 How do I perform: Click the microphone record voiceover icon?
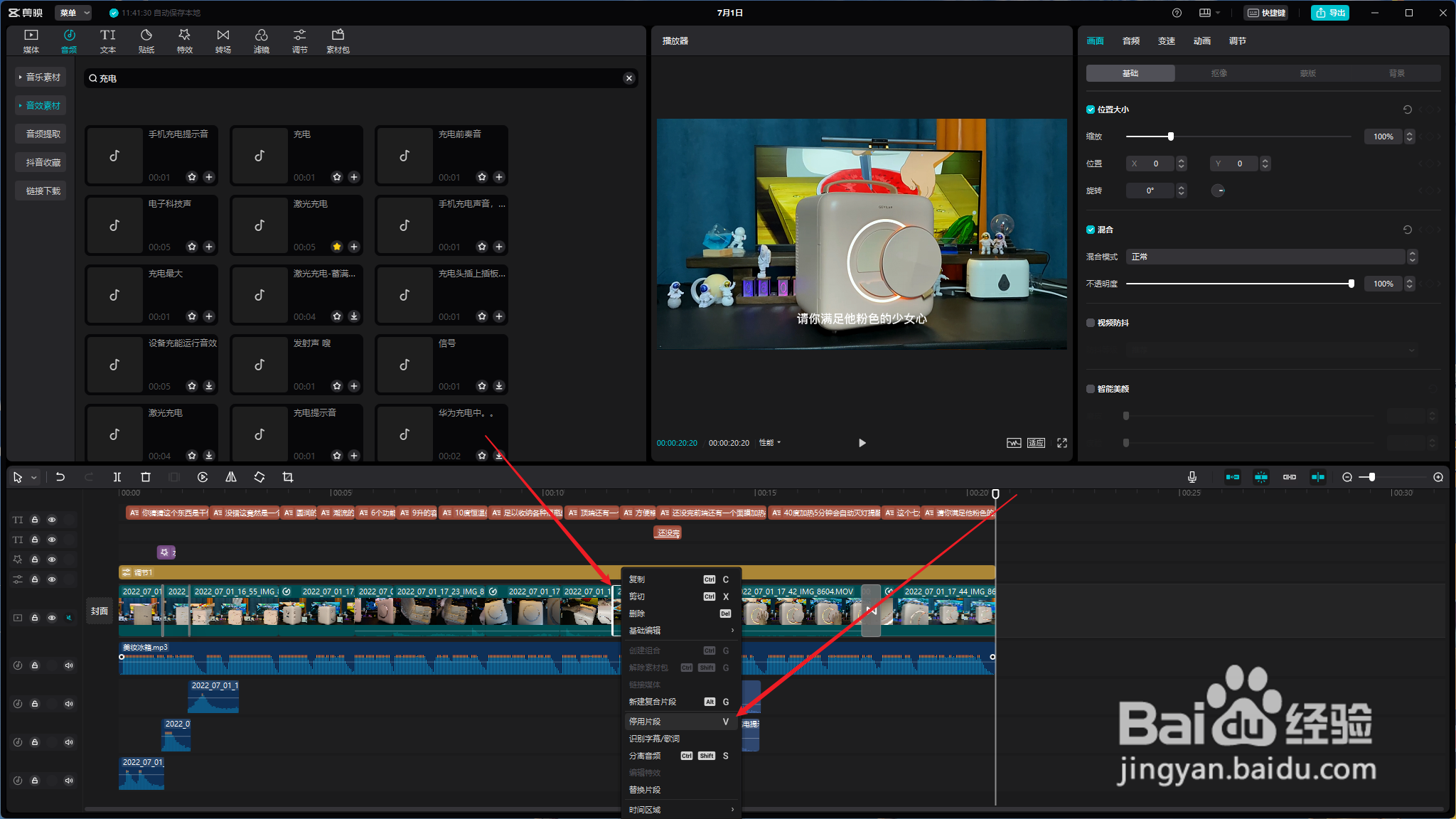pos(1192,477)
